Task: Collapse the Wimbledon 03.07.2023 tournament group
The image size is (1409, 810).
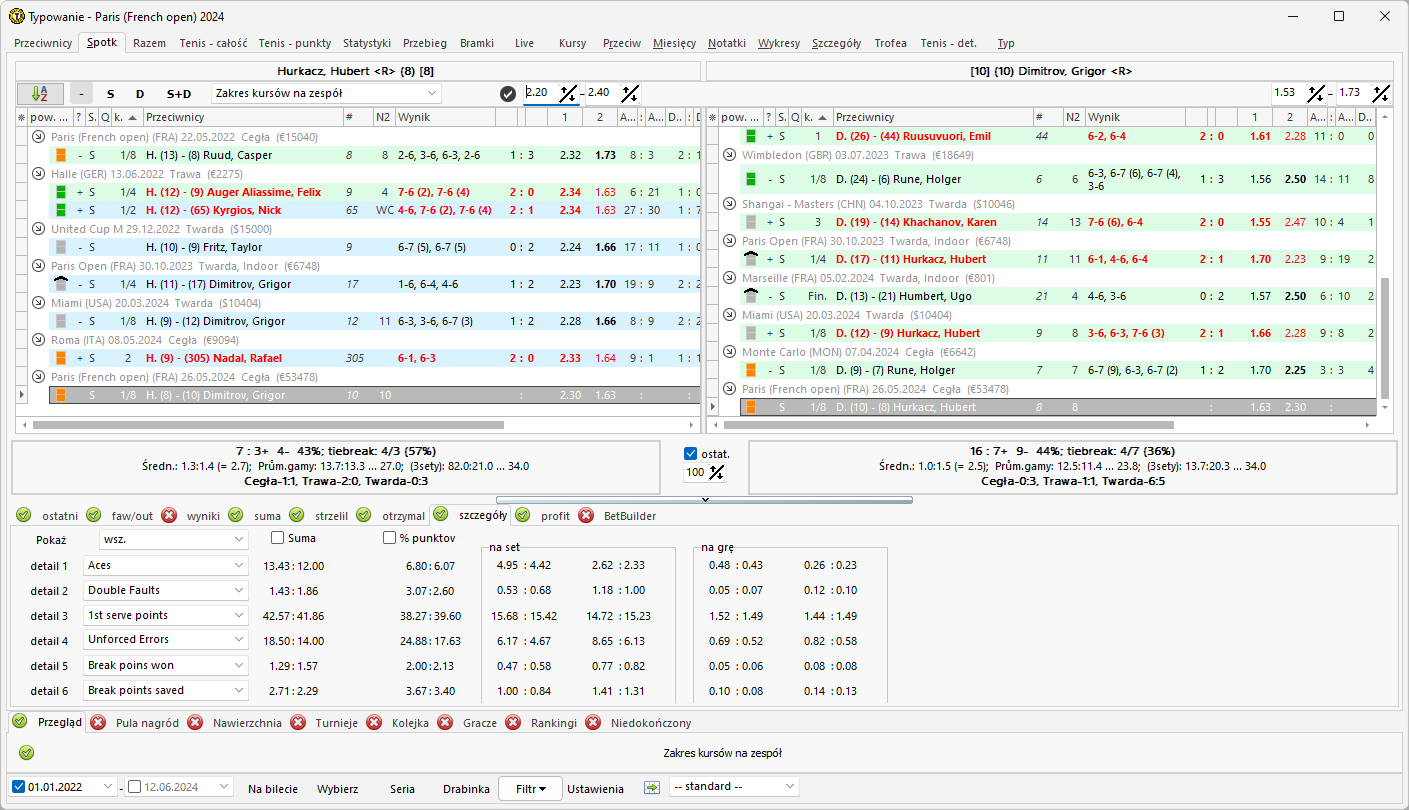Action: [x=730, y=155]
